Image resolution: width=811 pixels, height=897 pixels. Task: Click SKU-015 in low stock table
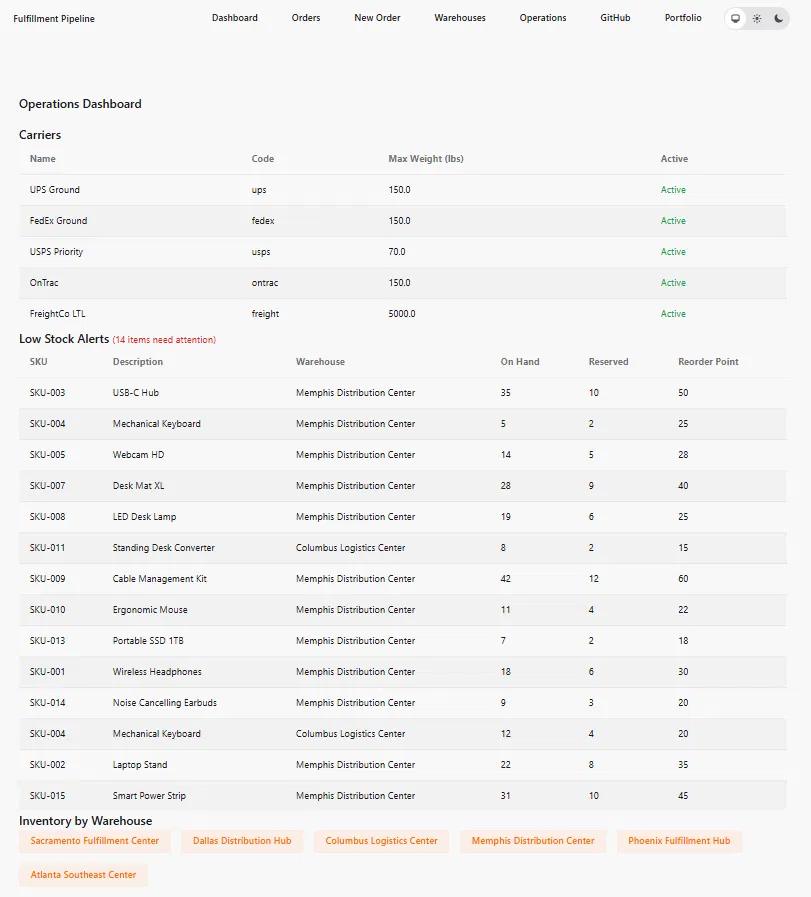47,796
